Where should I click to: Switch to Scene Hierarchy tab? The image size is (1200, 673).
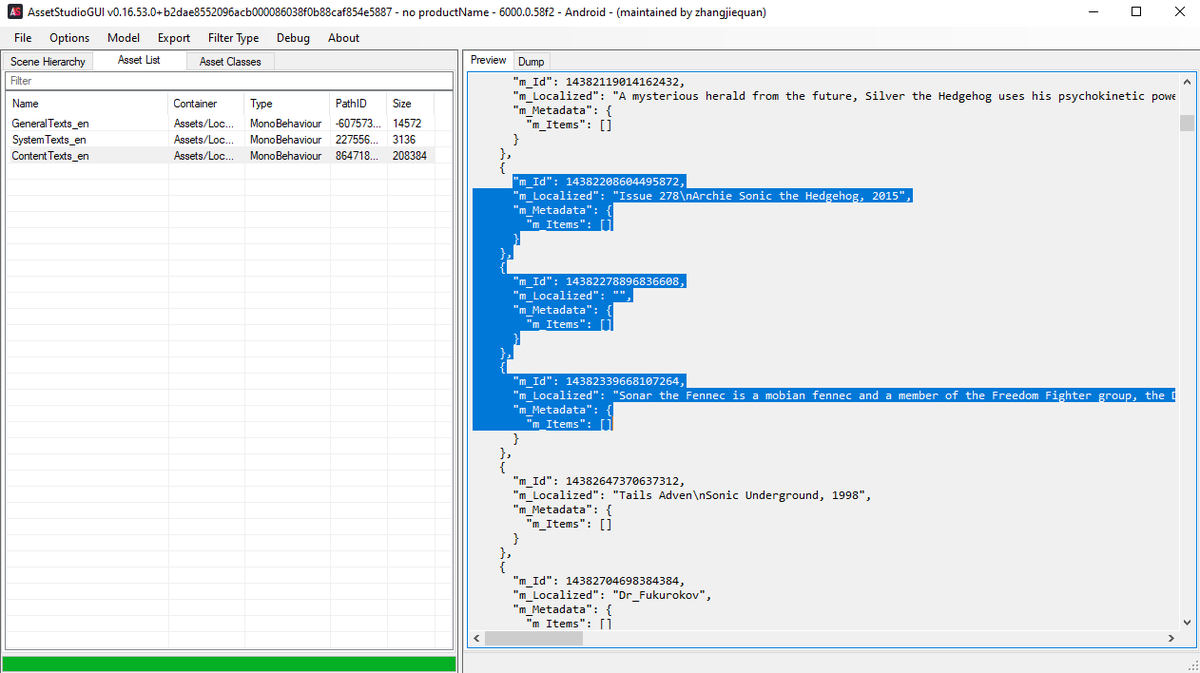[x=48, y=62]
